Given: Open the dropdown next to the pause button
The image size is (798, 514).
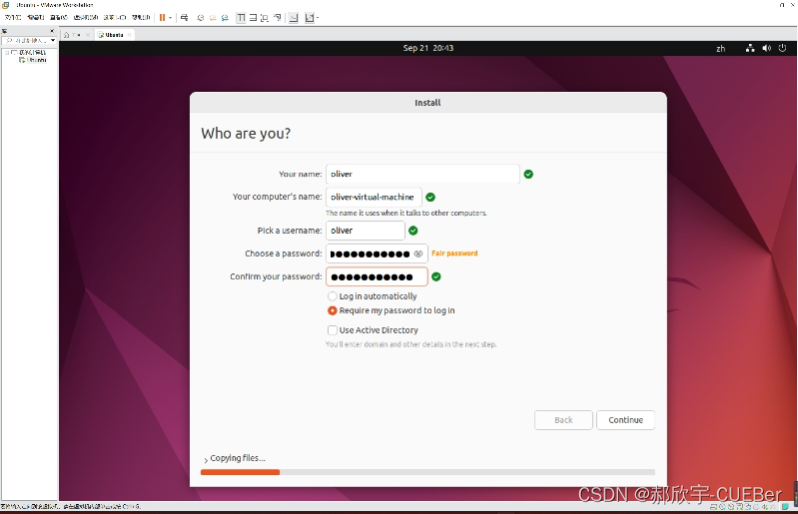Looking at the screenshot, I should pyautogui.click(x=170, y=18).
